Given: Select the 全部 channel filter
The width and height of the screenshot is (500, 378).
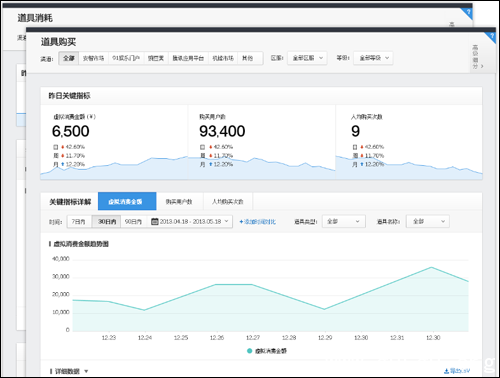Looking at the screenshot, I should [69, 58].
